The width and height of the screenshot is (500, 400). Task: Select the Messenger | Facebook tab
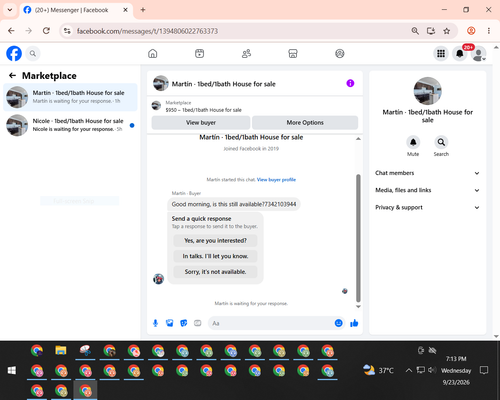coord(76,10)
